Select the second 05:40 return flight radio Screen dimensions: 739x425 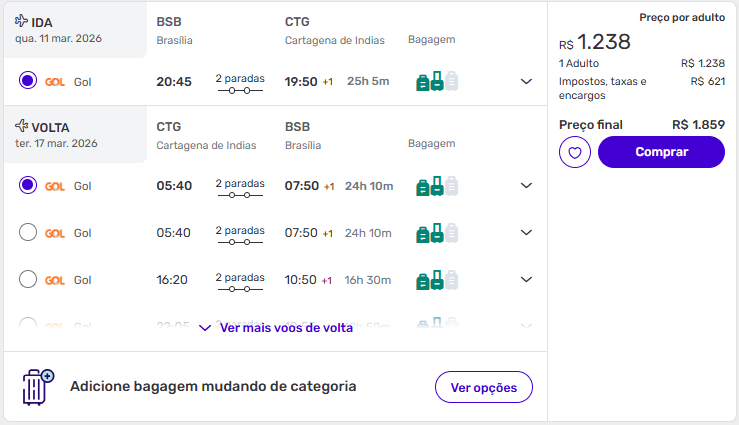pos(28,233)
